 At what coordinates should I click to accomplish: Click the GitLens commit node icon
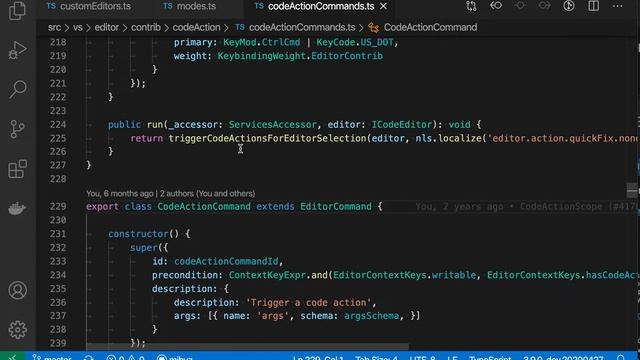pos(520,6)
